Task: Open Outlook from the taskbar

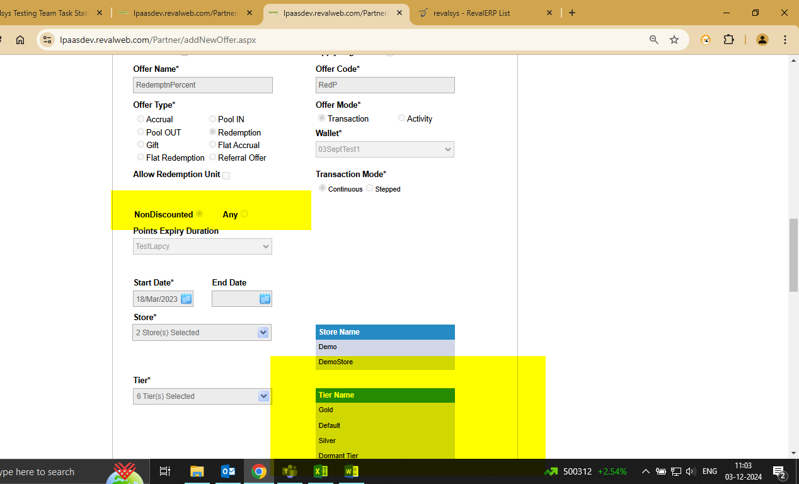Action: click(x=228, y=471)
